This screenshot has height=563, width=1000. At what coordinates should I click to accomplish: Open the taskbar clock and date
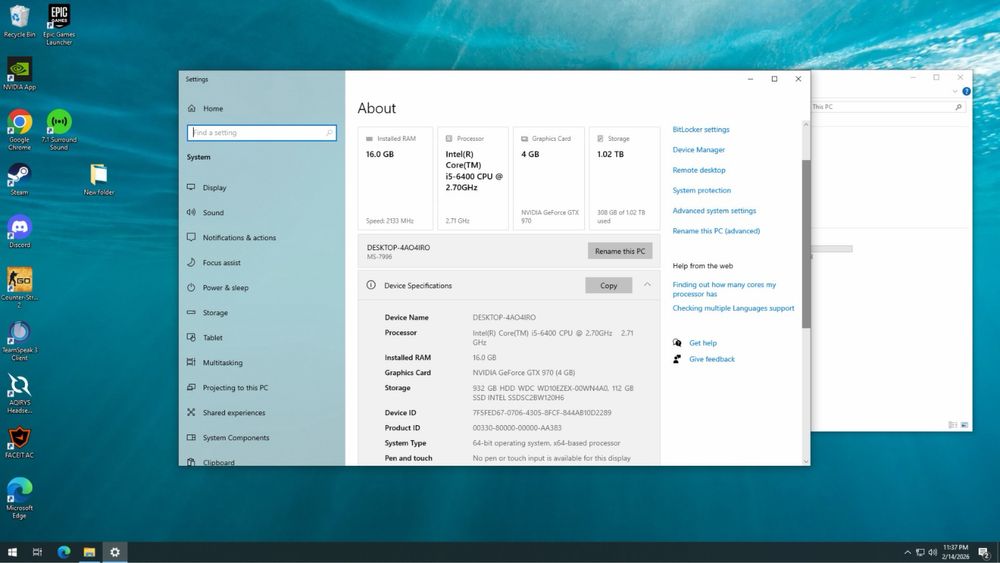[955, 552]
